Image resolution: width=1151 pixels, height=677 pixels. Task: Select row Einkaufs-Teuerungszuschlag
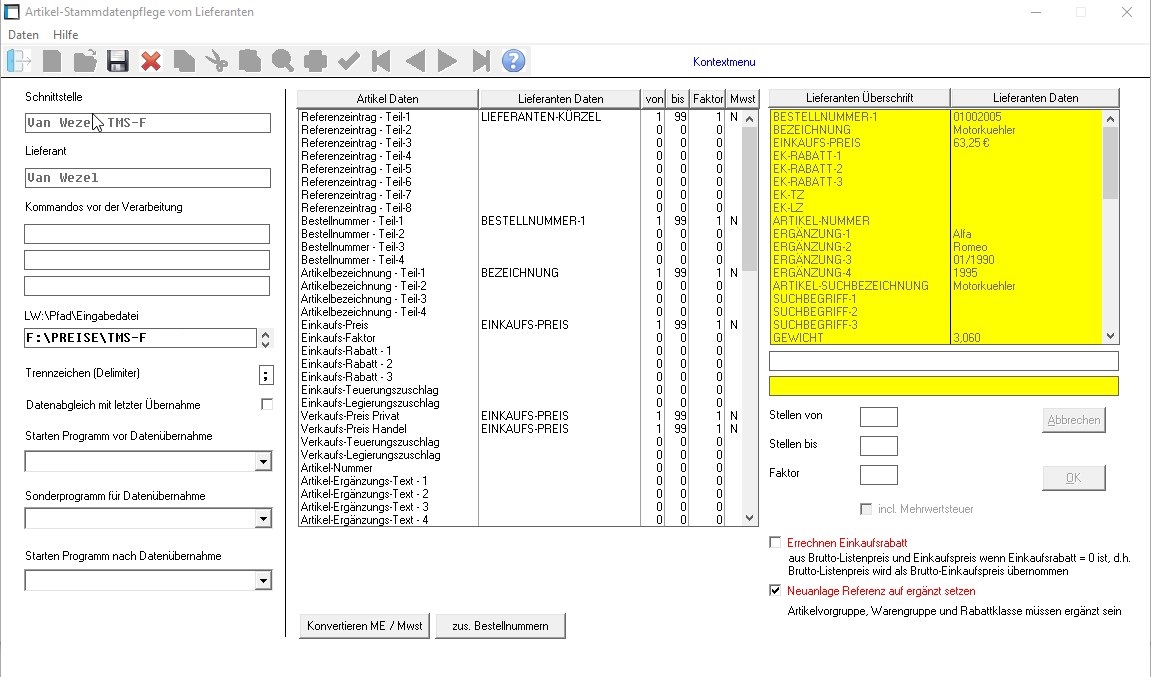pyautogui.click(x=520, y=390)
